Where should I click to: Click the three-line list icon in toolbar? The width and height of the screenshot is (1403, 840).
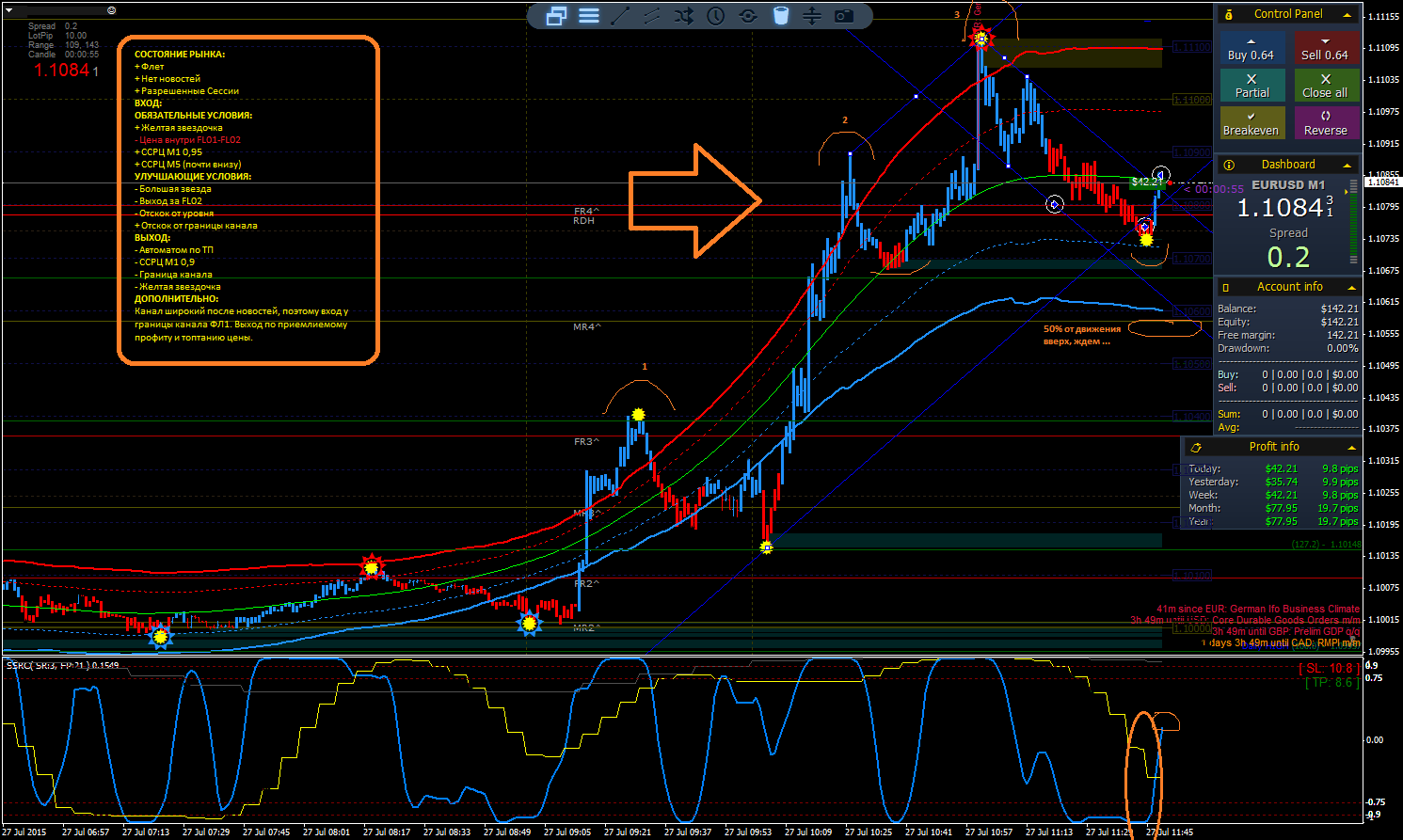589,16
